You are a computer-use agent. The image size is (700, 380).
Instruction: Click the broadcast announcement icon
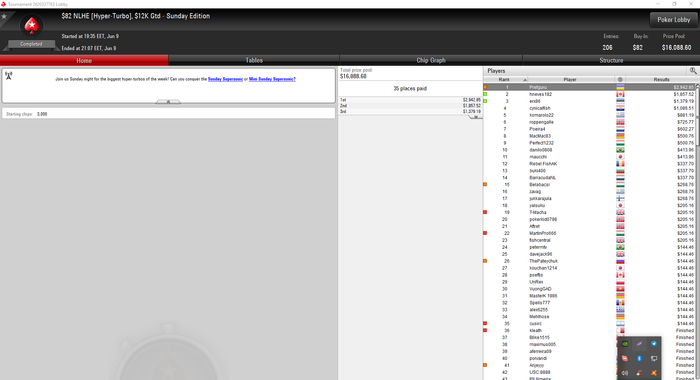8,75
